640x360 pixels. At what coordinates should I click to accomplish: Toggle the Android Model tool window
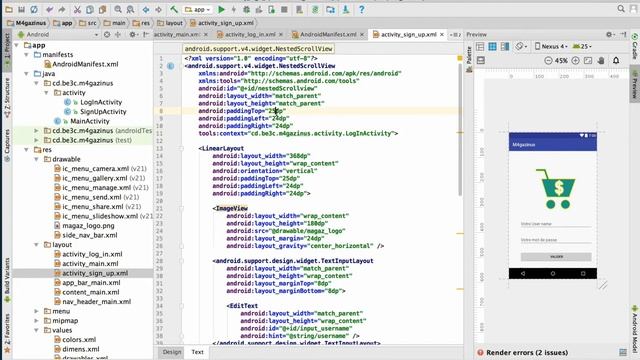635,329
